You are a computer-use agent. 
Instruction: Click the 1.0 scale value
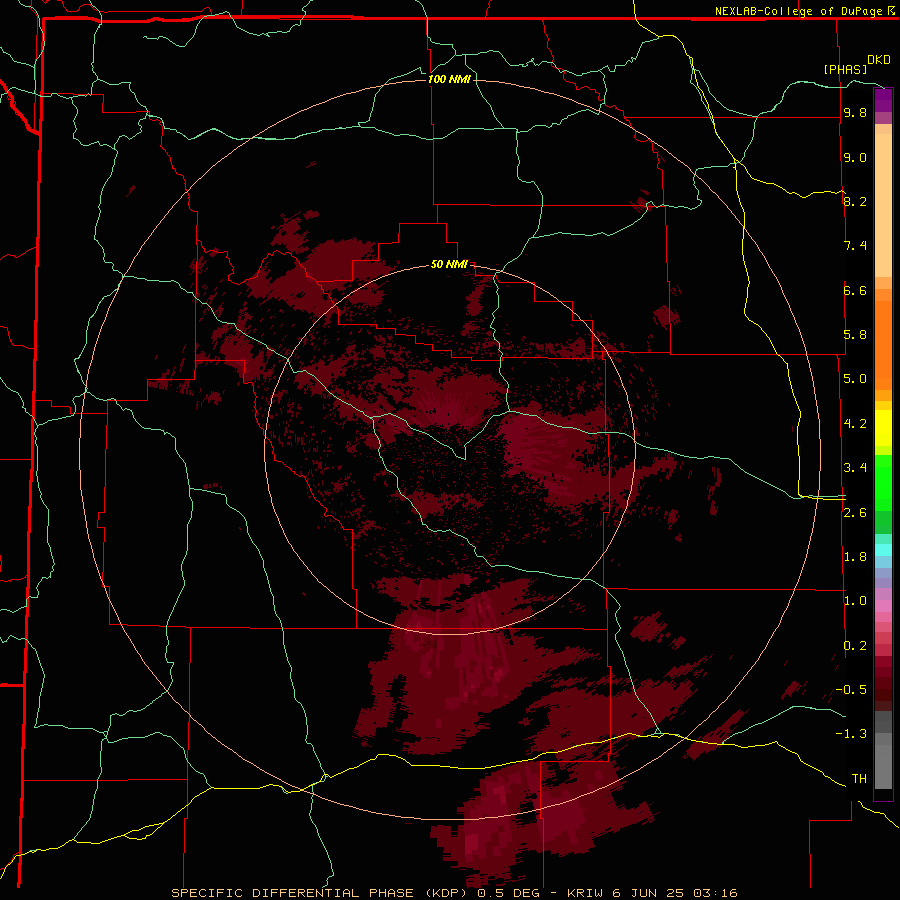855,601
